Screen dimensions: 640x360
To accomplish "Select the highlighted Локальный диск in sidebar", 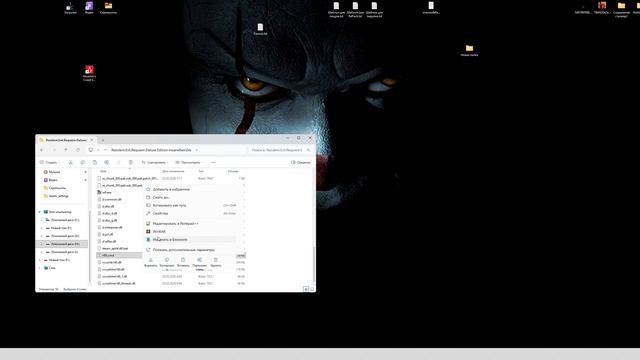I will pyautogui.click(x=62, y=244).
